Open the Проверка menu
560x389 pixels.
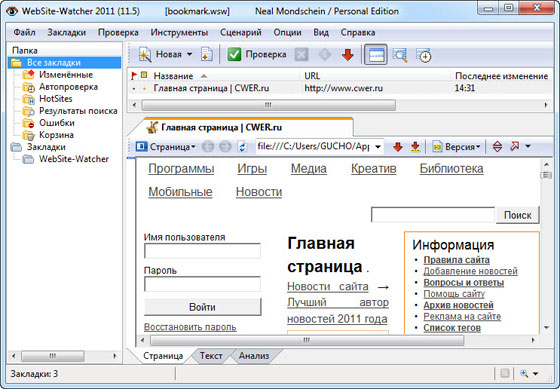(x=118, y=33)
